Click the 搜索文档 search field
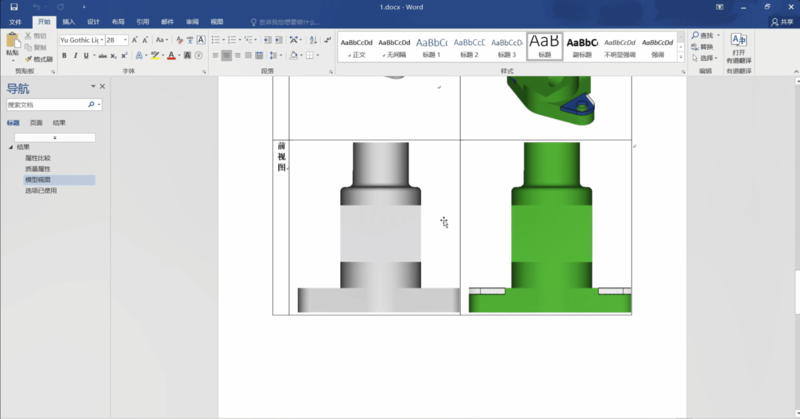This screenshot has width=800, height=419. (x=46, y=104)
